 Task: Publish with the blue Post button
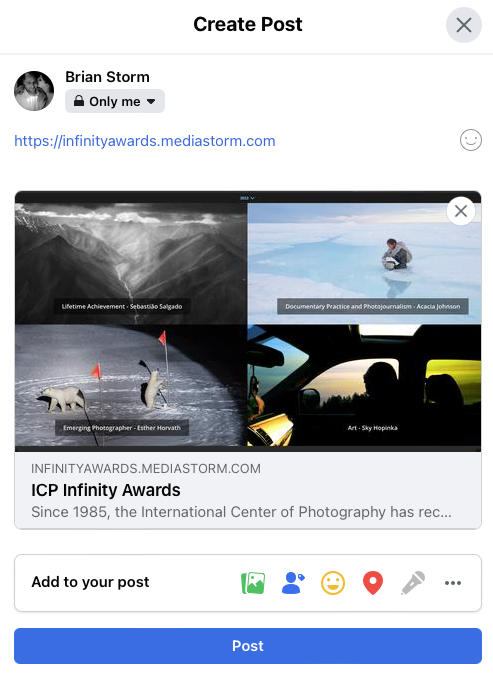click(248, 646)
